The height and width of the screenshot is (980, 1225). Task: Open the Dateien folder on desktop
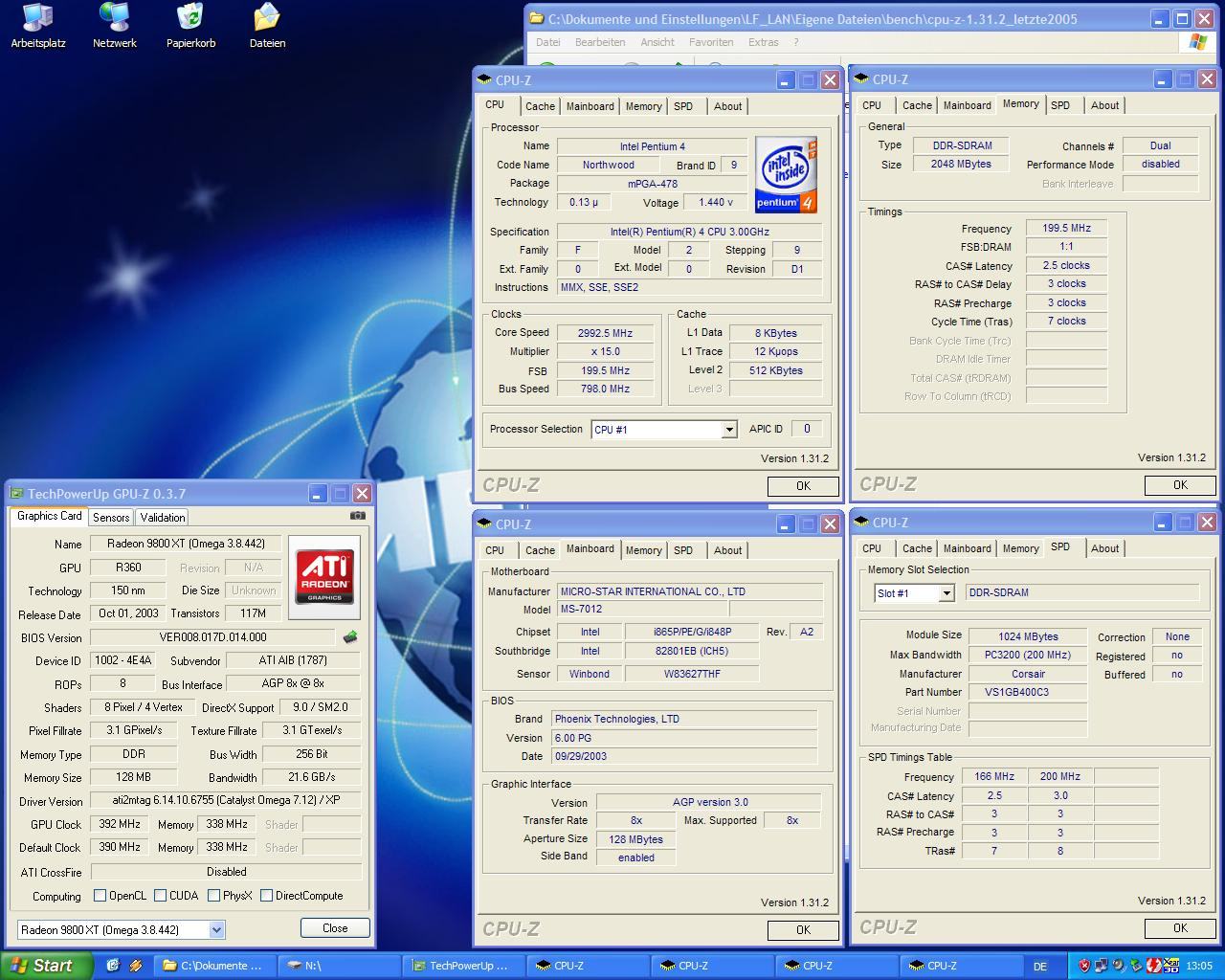coord(267,26)
